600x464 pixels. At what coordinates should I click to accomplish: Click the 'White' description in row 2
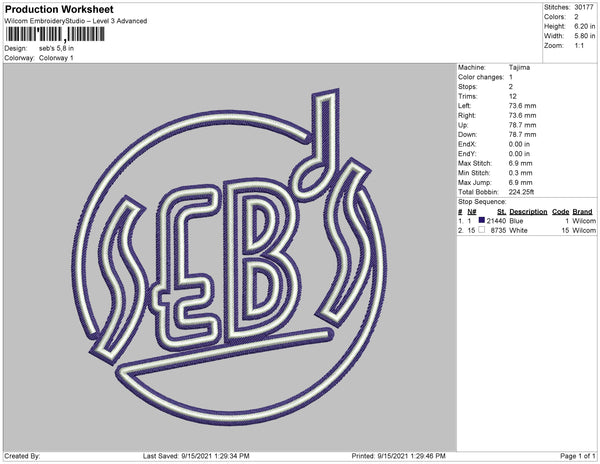pos(518,231)
